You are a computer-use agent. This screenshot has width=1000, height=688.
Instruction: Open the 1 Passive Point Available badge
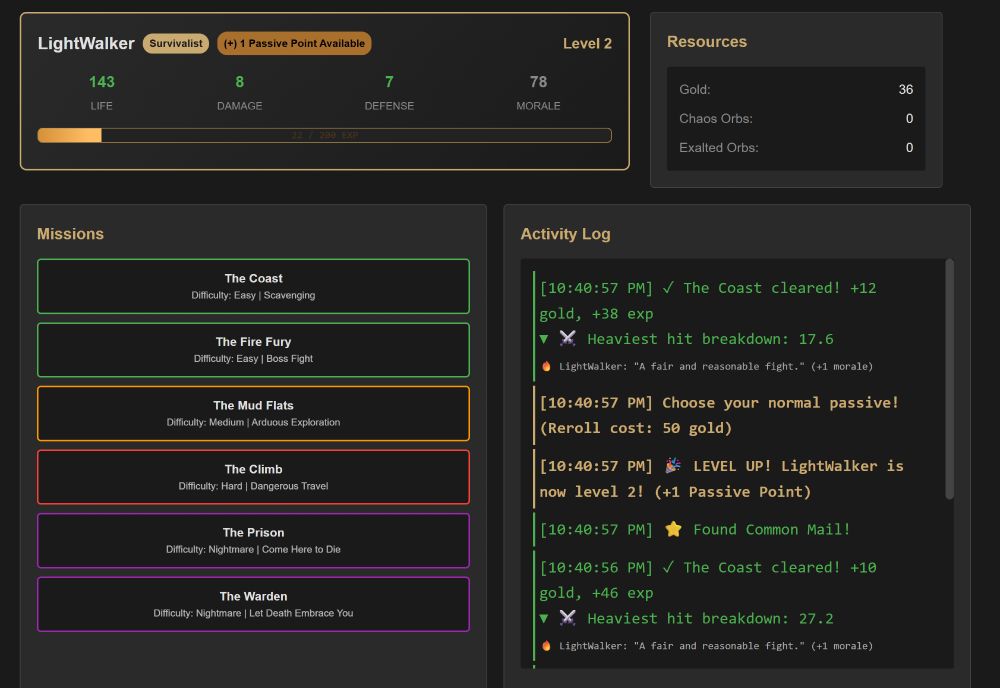(x=294, y=43)
